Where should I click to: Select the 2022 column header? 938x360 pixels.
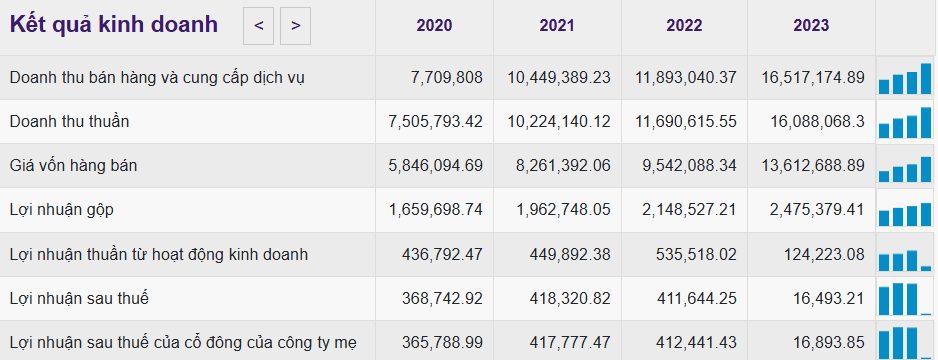684,25
